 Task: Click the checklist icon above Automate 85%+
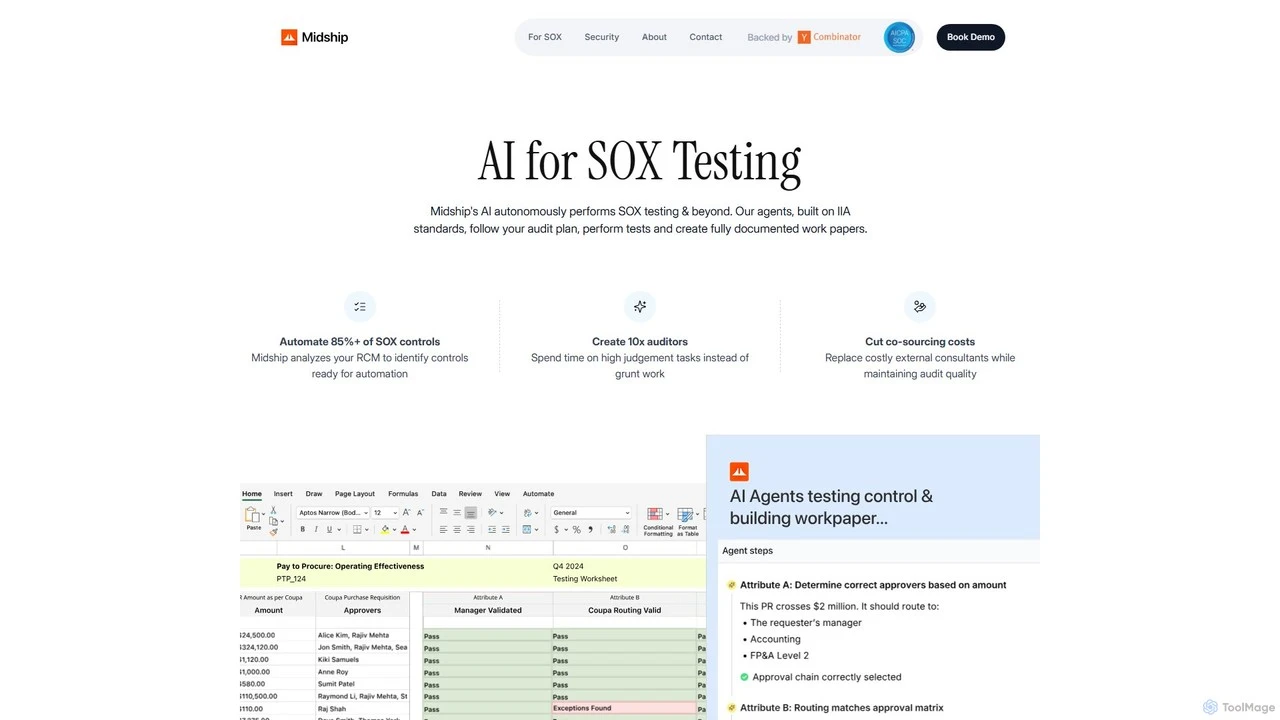pos(360,307)
